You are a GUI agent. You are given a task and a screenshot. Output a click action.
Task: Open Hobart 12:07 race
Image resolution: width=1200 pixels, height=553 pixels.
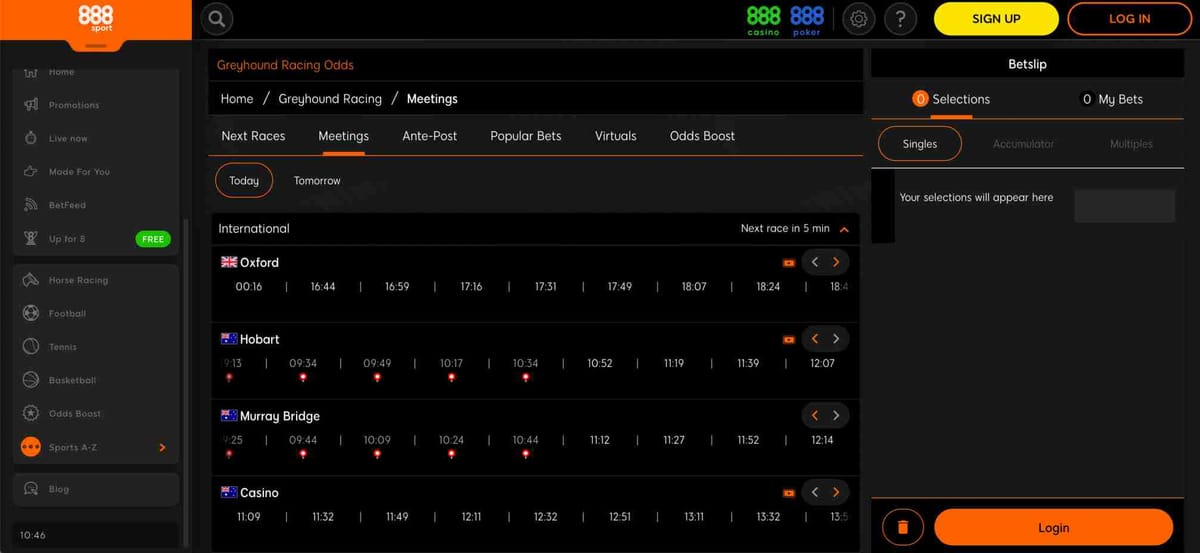(x=822, y=364)
